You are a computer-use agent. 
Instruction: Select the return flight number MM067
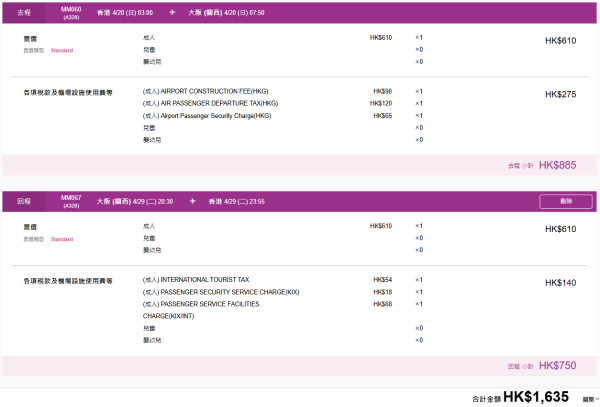71,198
